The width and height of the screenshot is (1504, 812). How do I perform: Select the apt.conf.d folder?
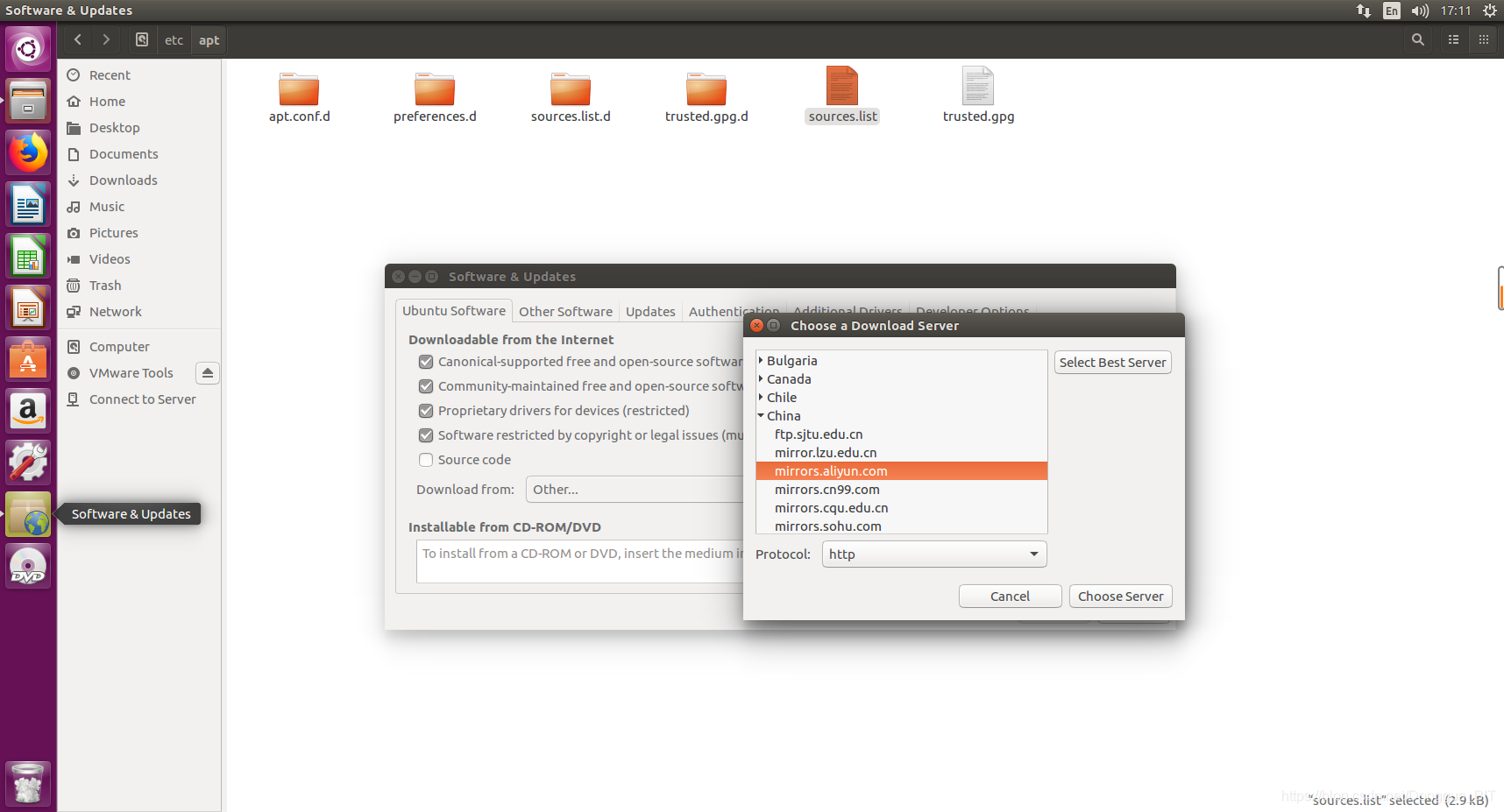(299, 97)
